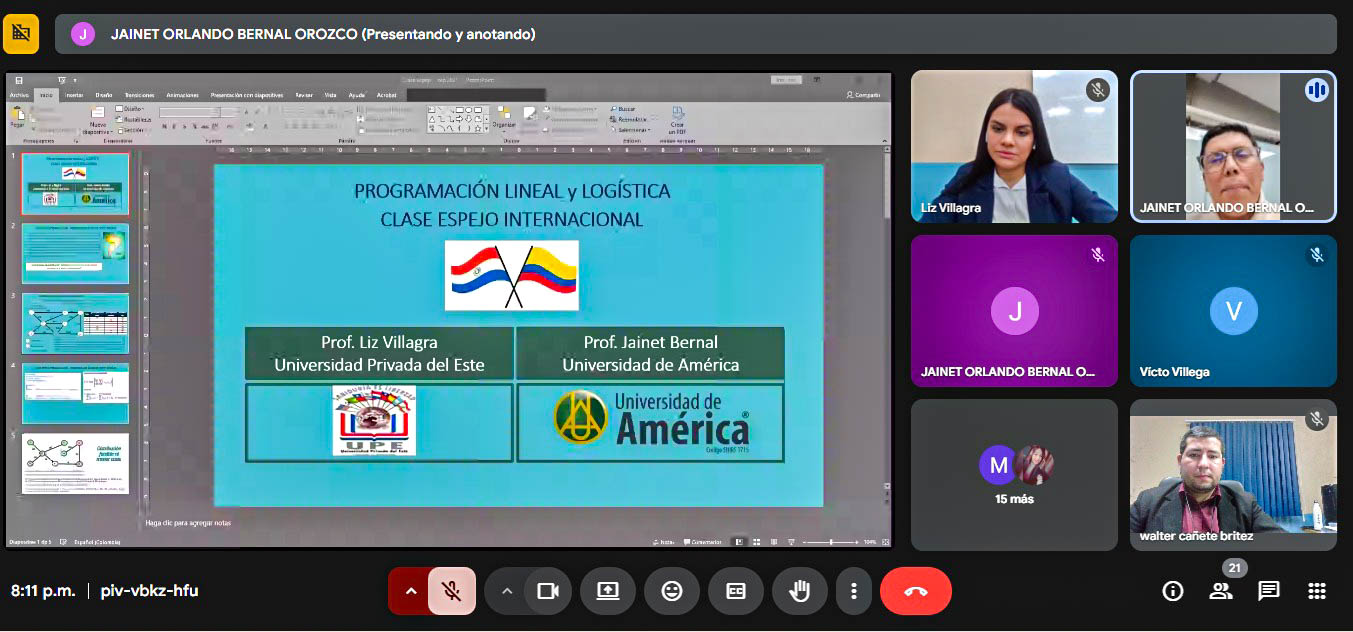Image resolution: width=1353 pixels, height=632 pixels.
Task: Select Liz Villagra's video tile
Action: tap(1014, 146)
